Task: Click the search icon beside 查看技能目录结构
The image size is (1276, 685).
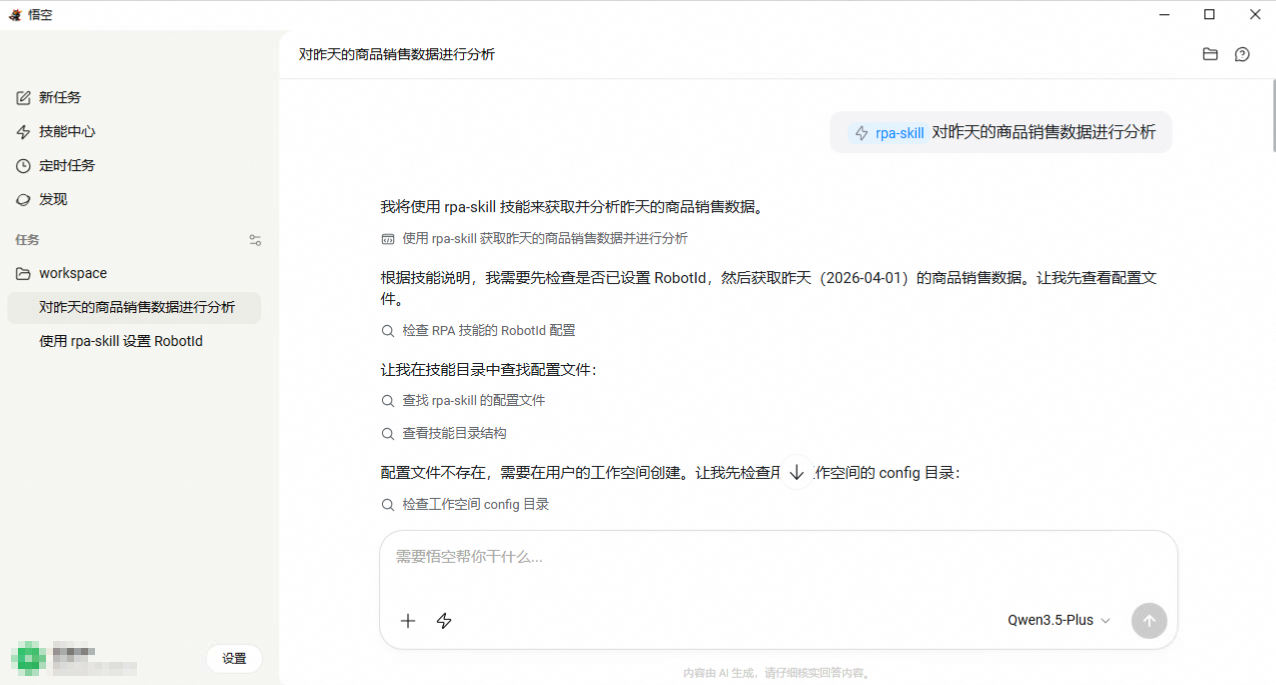Action: coord(388,434)
